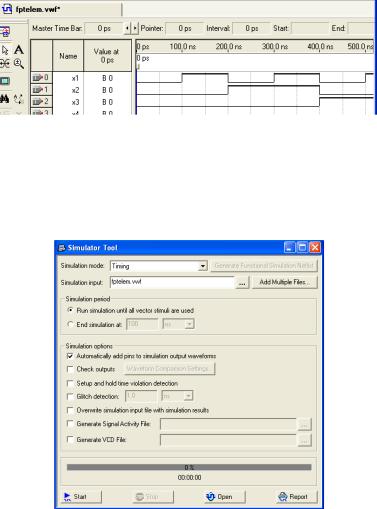
Task: Open the End simulation time unit dropdown
Action: click(189, 324)
